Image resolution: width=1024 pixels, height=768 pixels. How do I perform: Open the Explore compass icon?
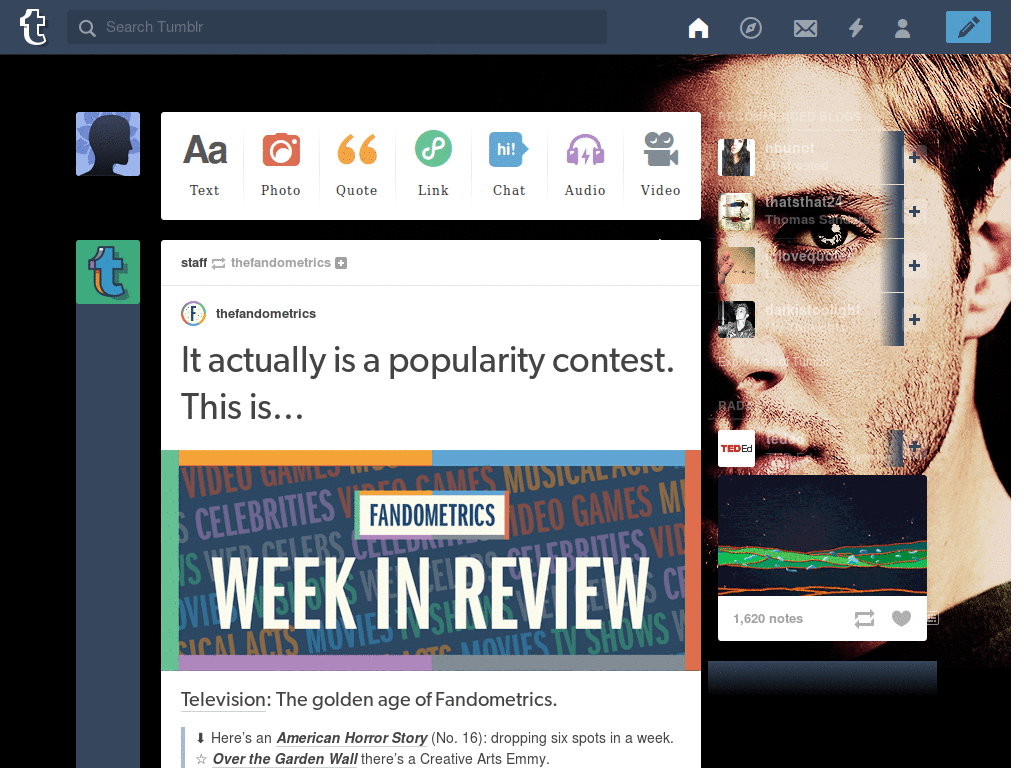coord(750,28)
